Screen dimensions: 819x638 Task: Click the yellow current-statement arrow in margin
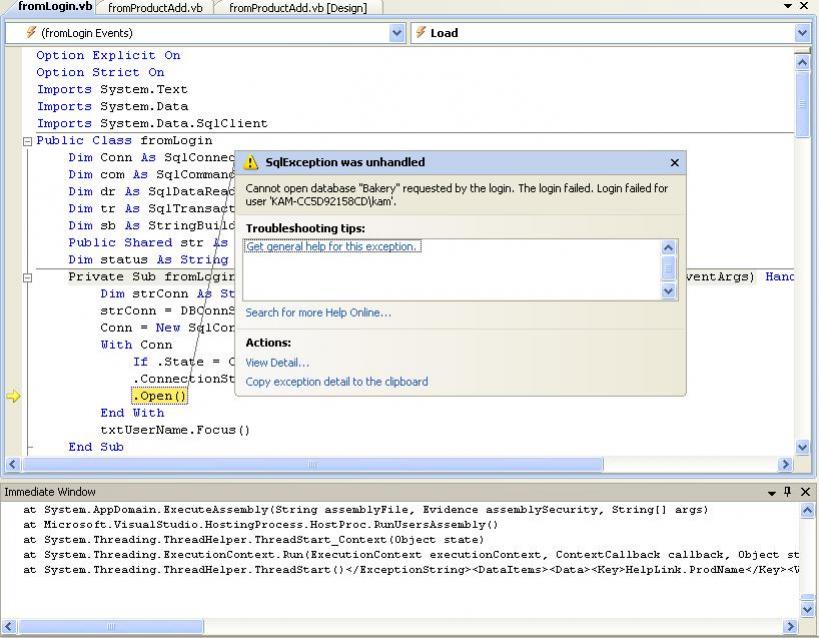[13, 396]
